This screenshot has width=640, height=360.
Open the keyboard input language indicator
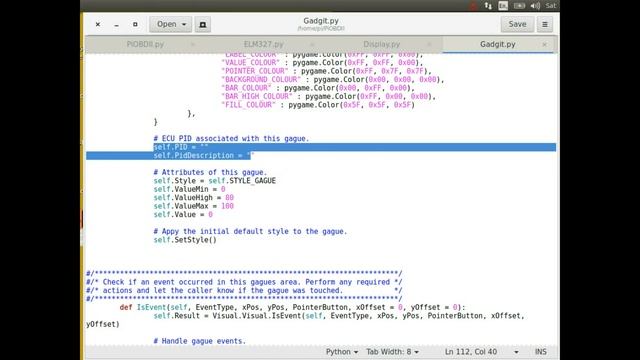[x=503, y=6]
